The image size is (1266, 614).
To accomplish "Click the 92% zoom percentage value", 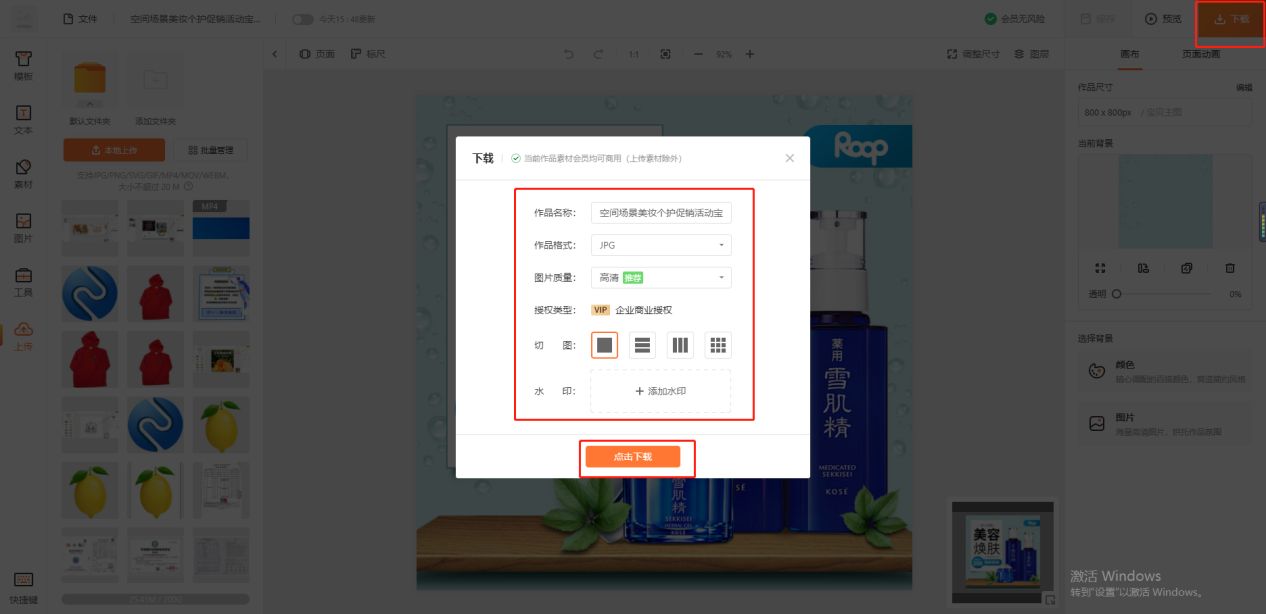I will click(x=724, y=54).
